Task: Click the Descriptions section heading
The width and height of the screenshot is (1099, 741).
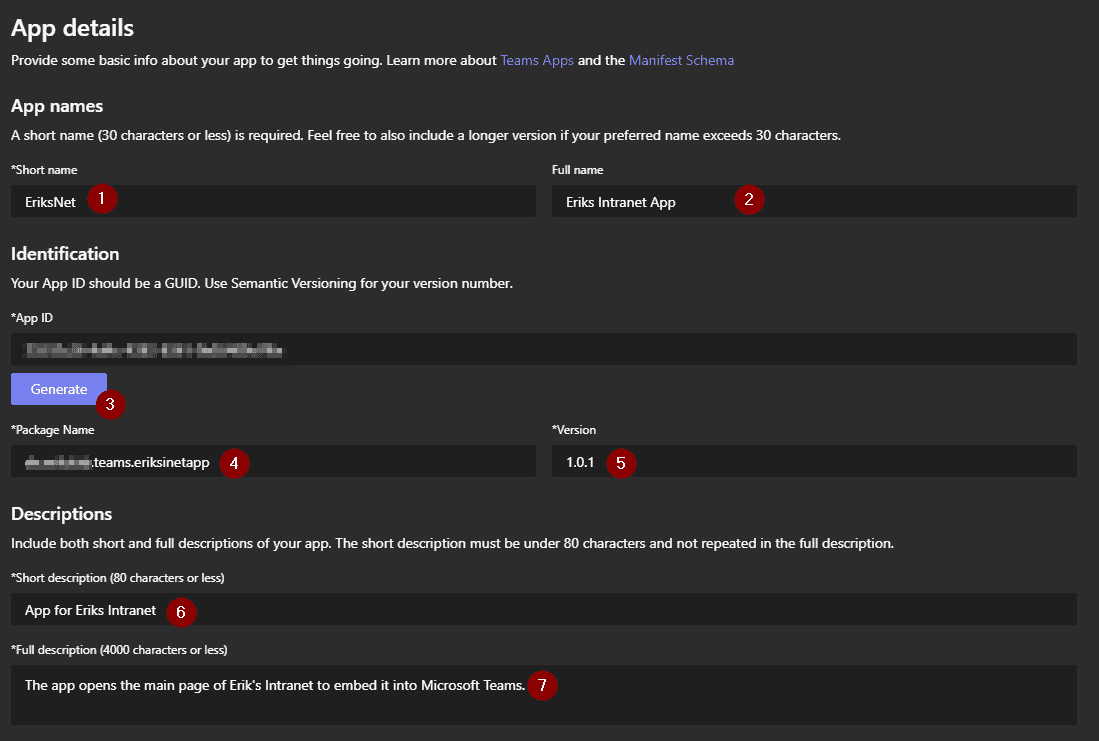Action: point(63,513)
